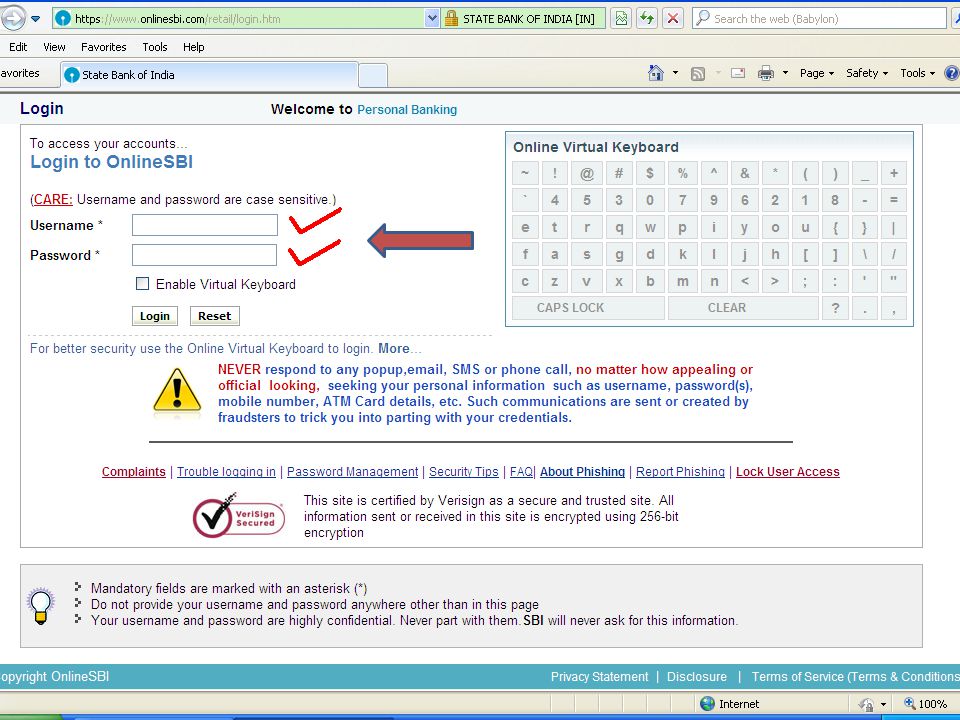This screenshot has width=960, height=720.
Task: Click the CARE link
Action: pos(53,200)
